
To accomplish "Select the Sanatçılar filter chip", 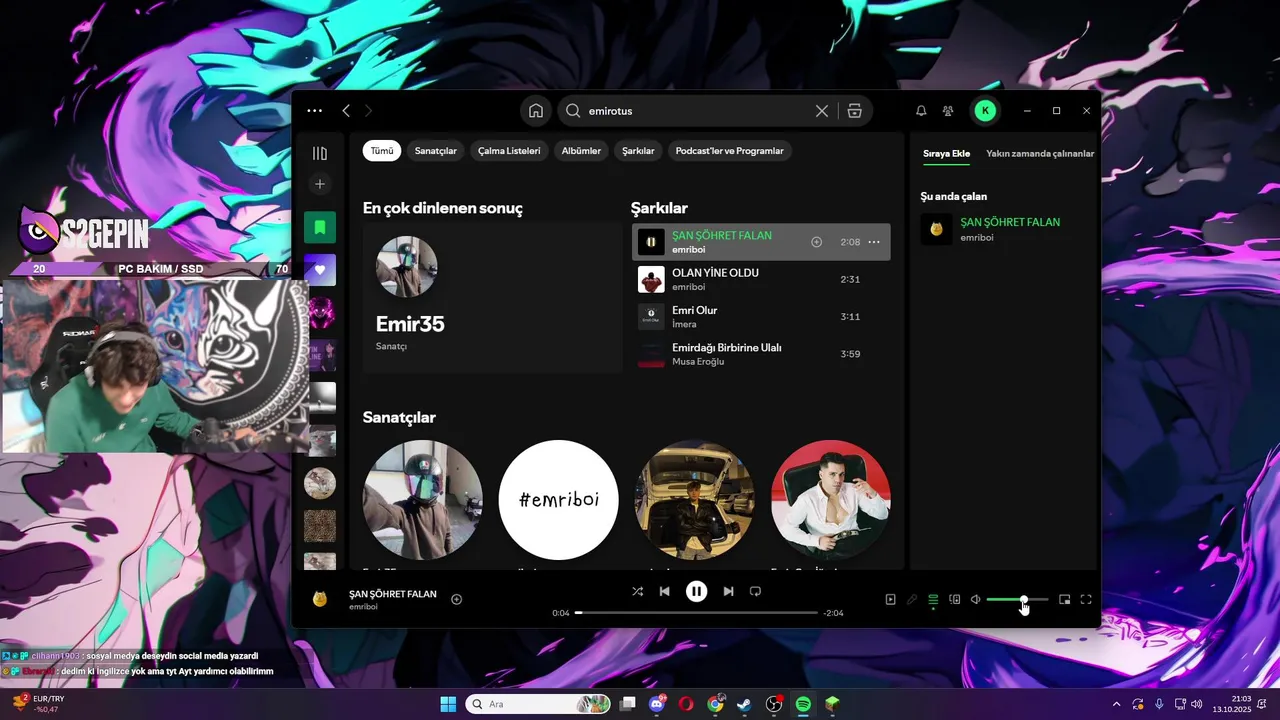I will tap(436, 151).
